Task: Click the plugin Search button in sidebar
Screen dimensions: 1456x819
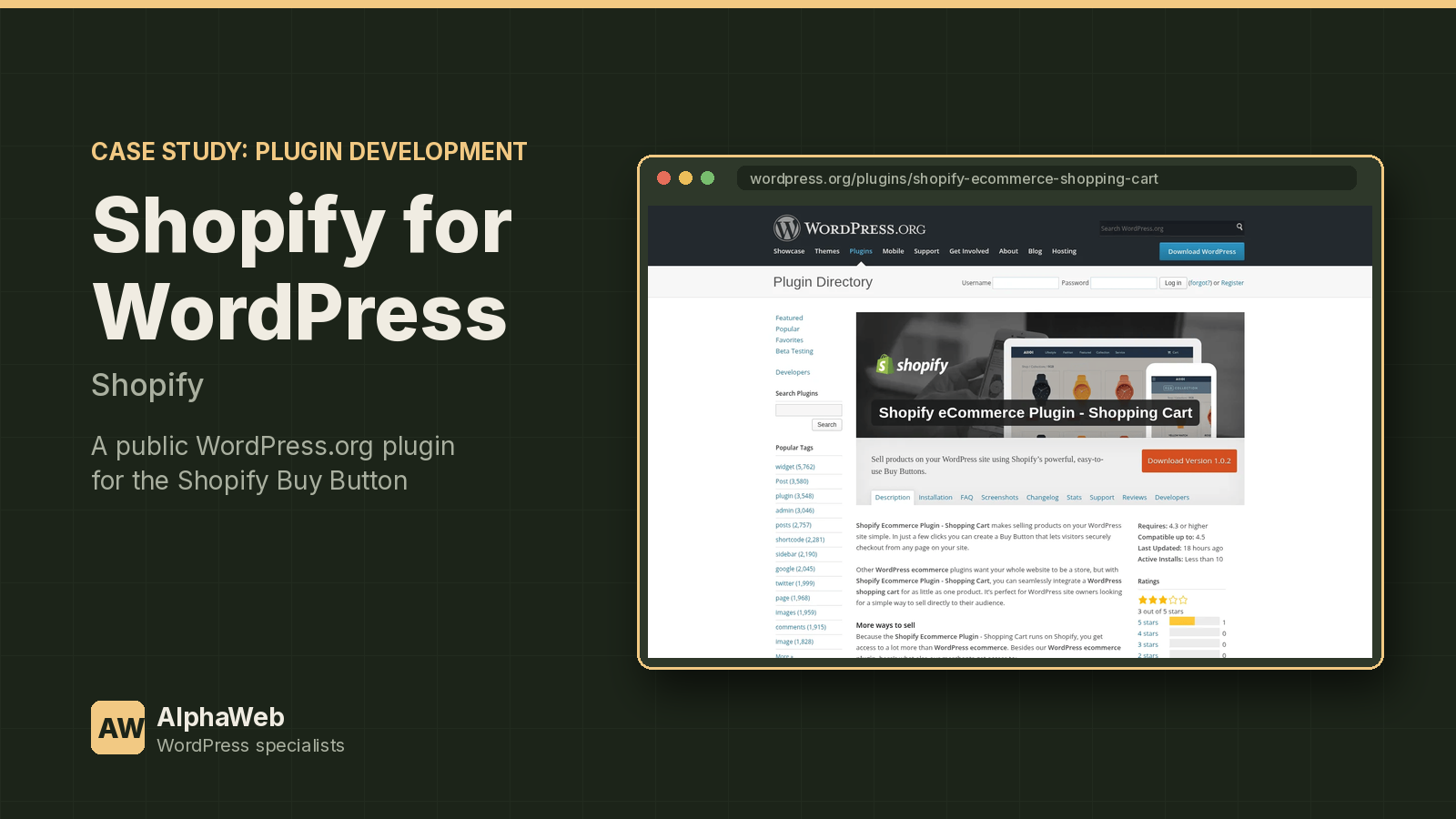Action: 826,425
